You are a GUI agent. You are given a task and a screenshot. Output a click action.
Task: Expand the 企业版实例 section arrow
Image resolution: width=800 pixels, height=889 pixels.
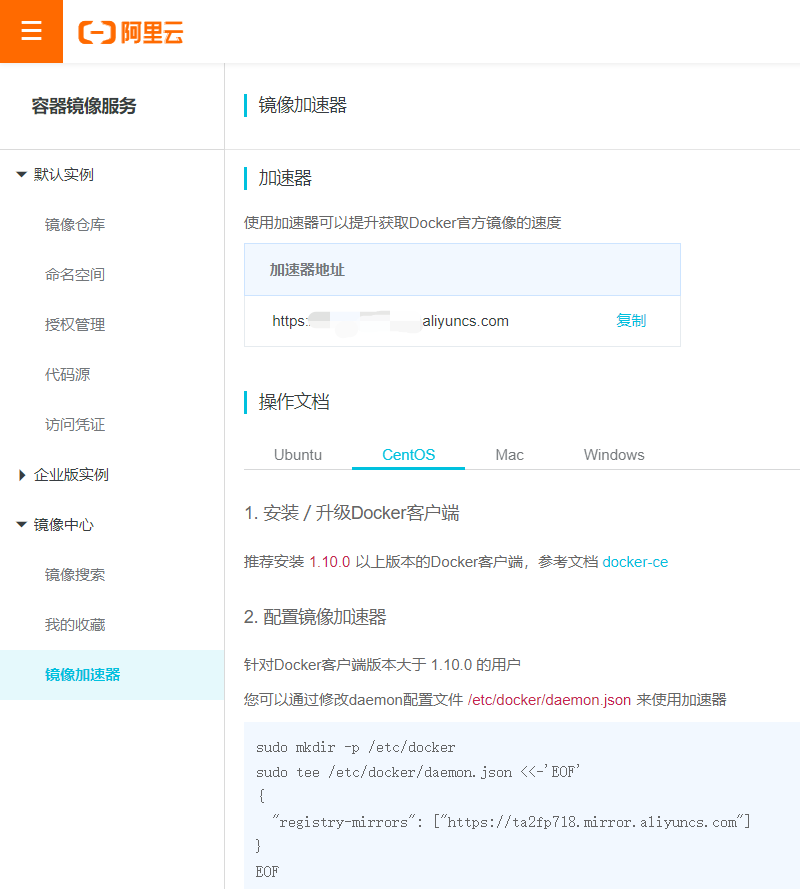point(22,475)
